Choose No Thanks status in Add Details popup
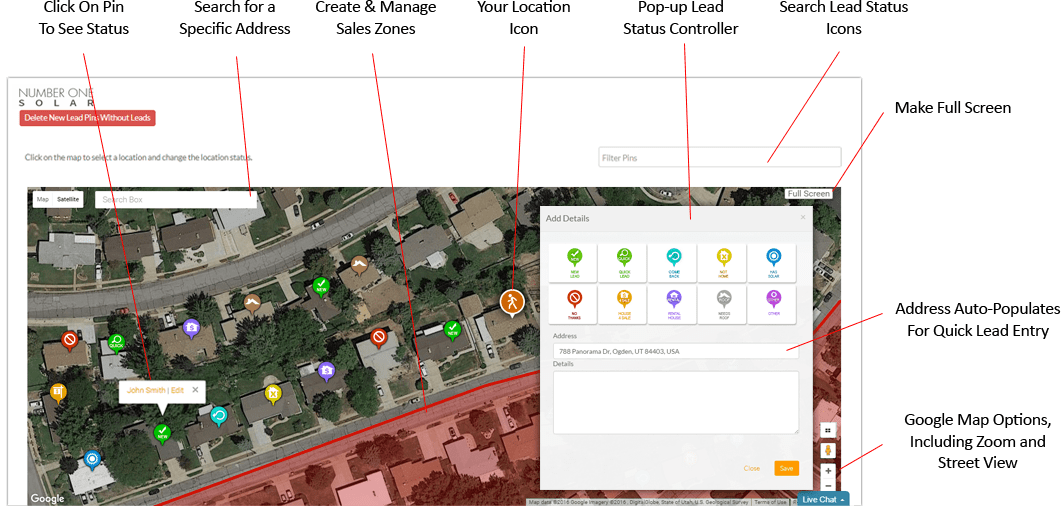Image resolution: width=1061 pixels, height=506 pixels. pos(574,304)
